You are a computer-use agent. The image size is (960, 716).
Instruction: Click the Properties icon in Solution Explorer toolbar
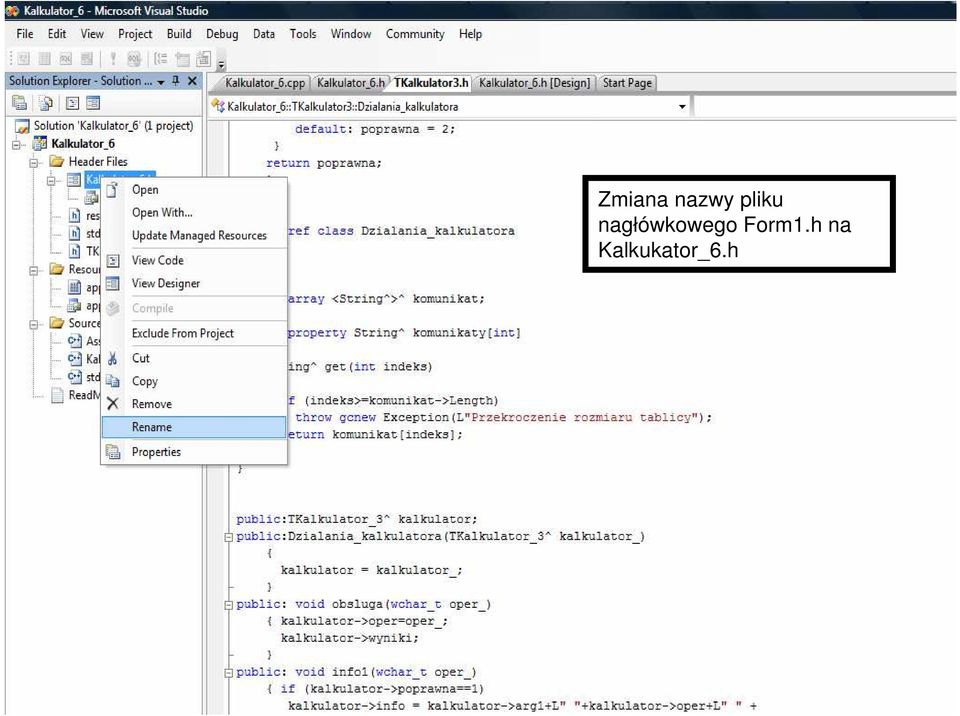tap(20, 104)
